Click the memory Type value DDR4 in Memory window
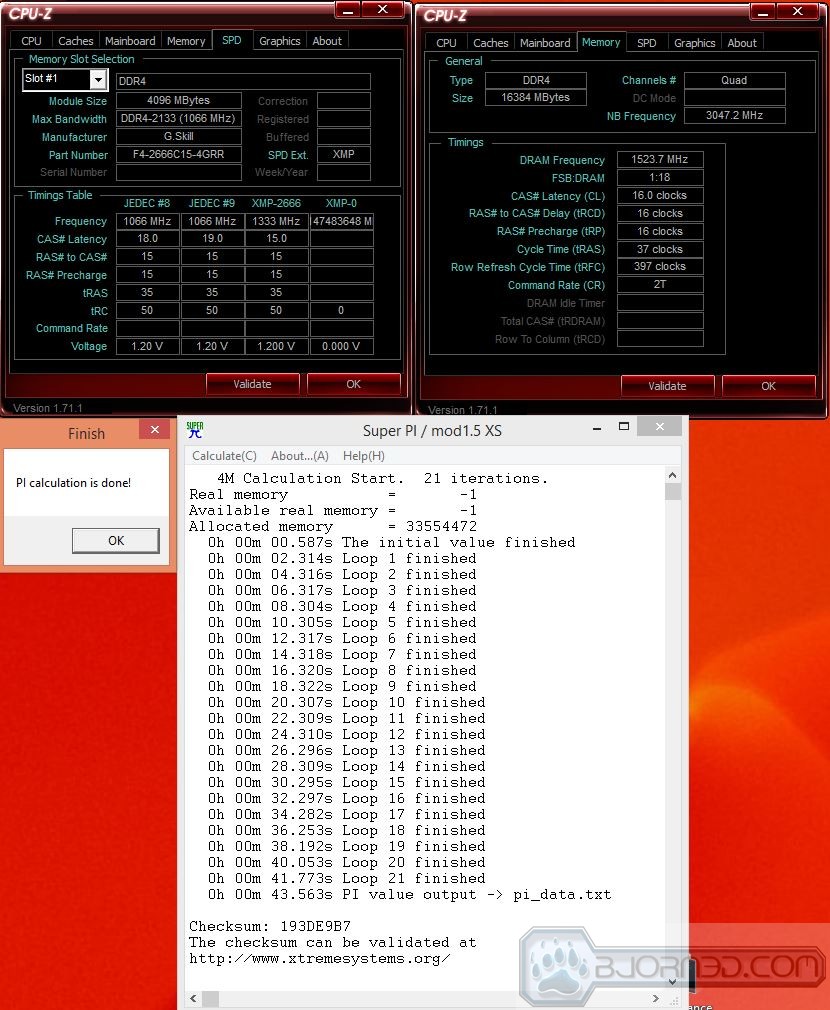The height and width of the screenshot is (1010, 830). [x=536, y=80]
